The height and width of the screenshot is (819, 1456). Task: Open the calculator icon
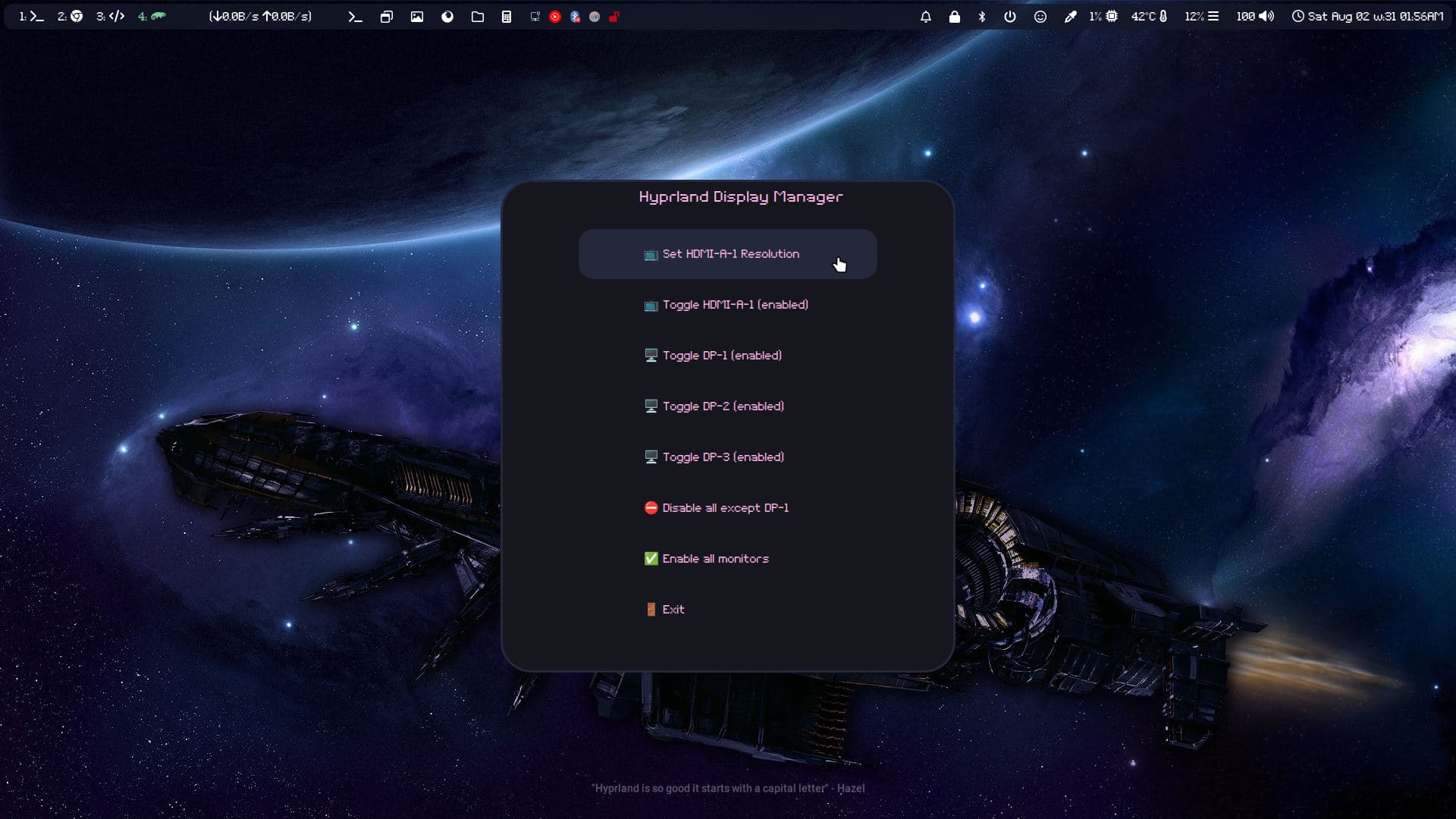click(x=507, y=17)
